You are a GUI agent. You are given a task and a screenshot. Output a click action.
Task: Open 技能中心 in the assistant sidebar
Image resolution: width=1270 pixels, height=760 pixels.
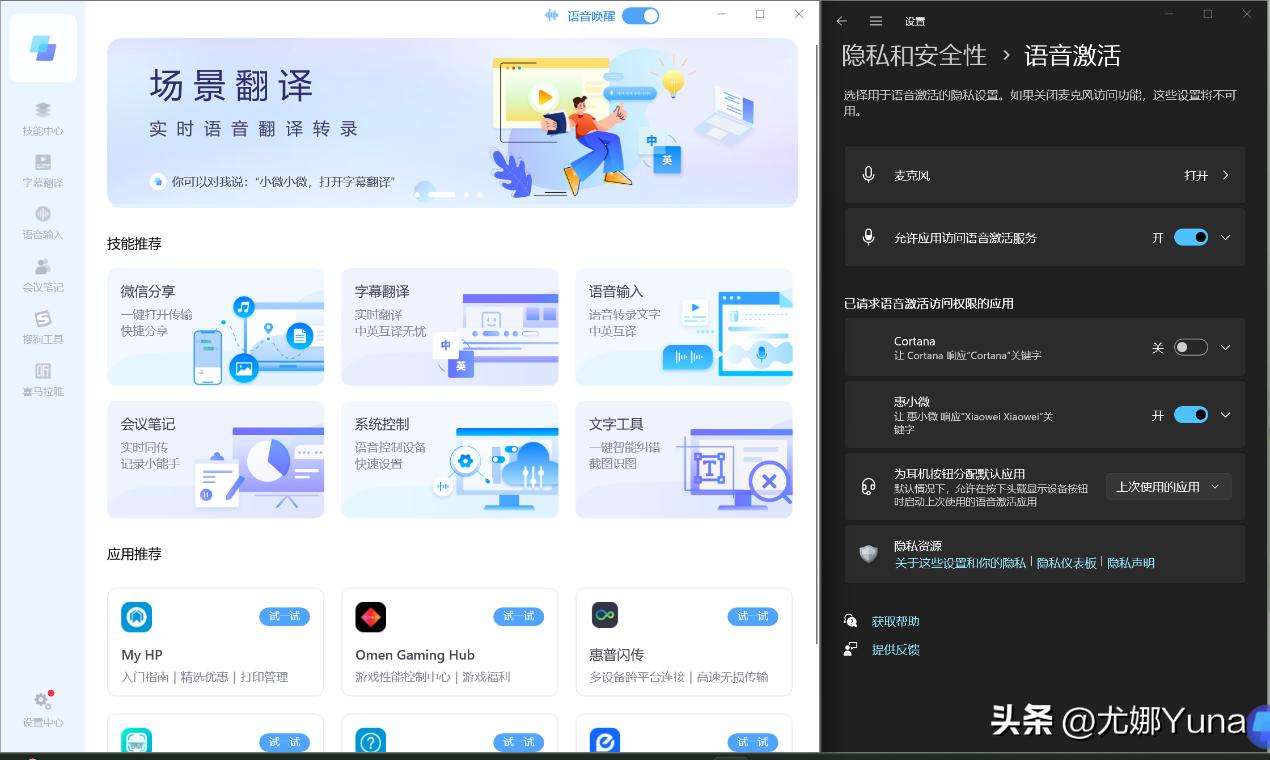point(42,116)
